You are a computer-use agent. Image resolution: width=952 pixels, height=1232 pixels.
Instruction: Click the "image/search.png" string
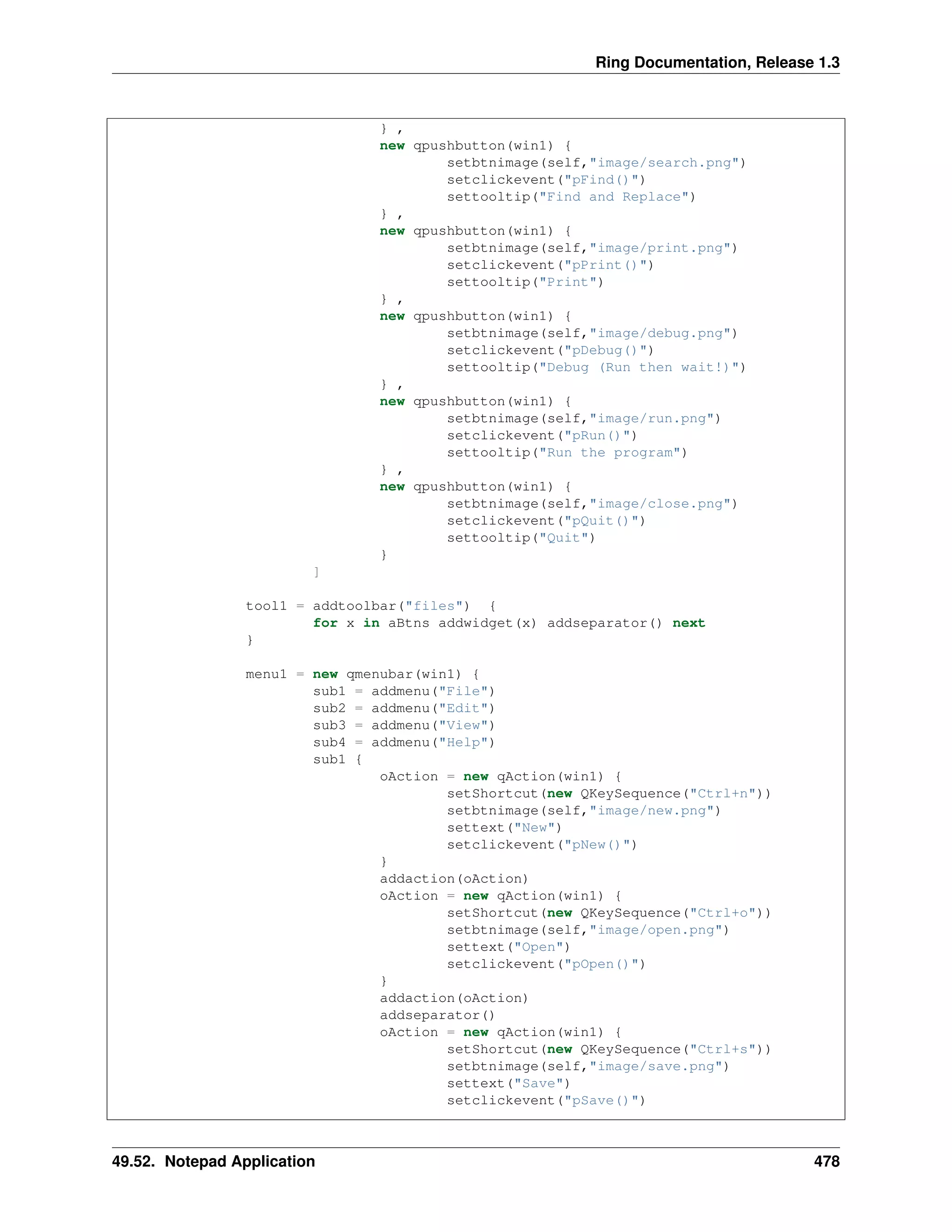click(664, 163)
